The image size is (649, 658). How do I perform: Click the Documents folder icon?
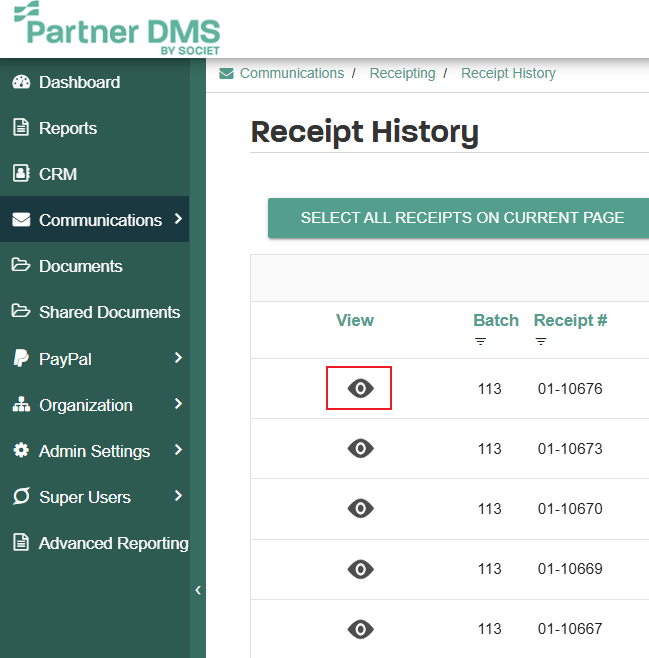(x=21, y=266)
